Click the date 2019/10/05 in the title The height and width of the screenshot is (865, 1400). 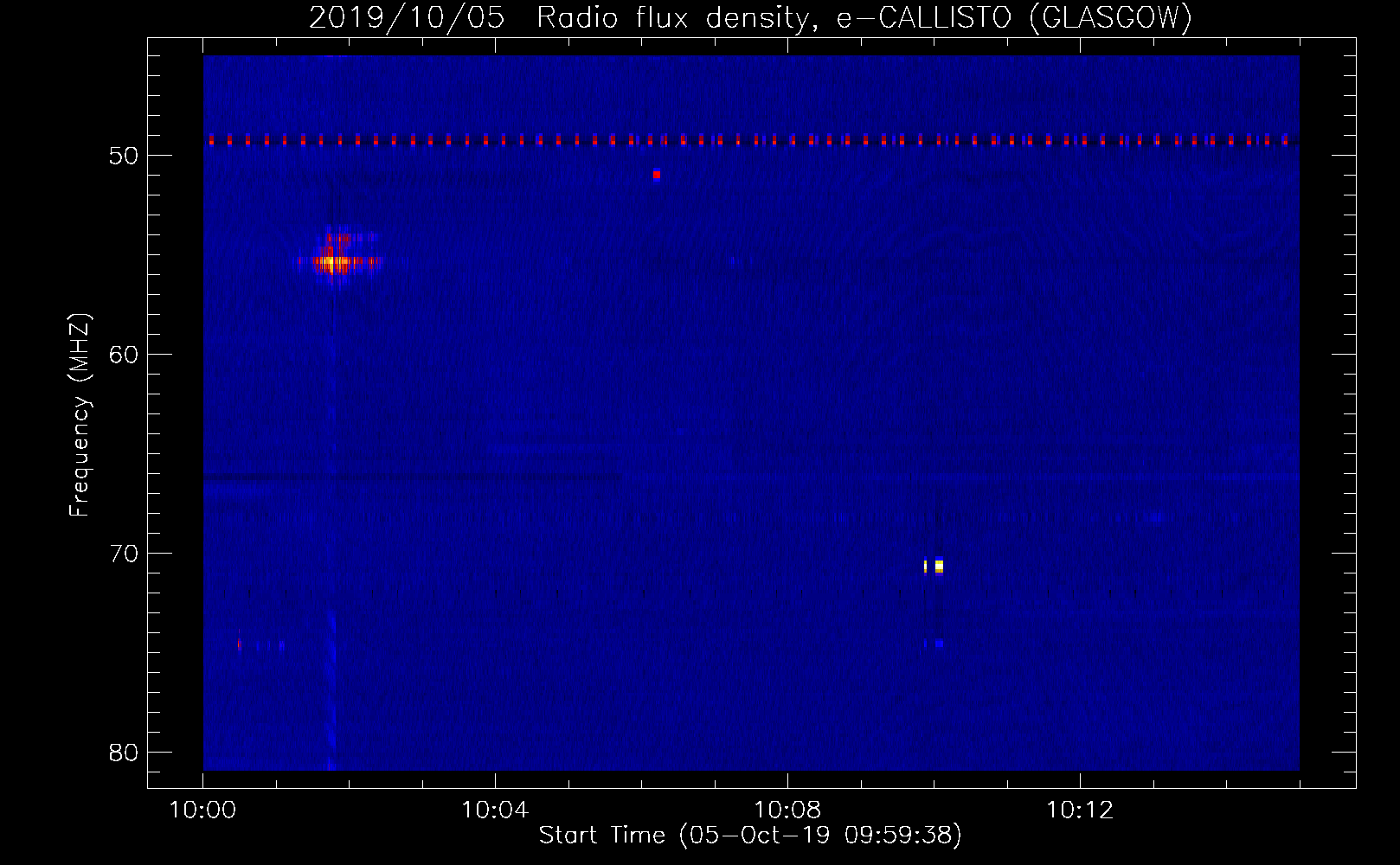coord(407,17)
